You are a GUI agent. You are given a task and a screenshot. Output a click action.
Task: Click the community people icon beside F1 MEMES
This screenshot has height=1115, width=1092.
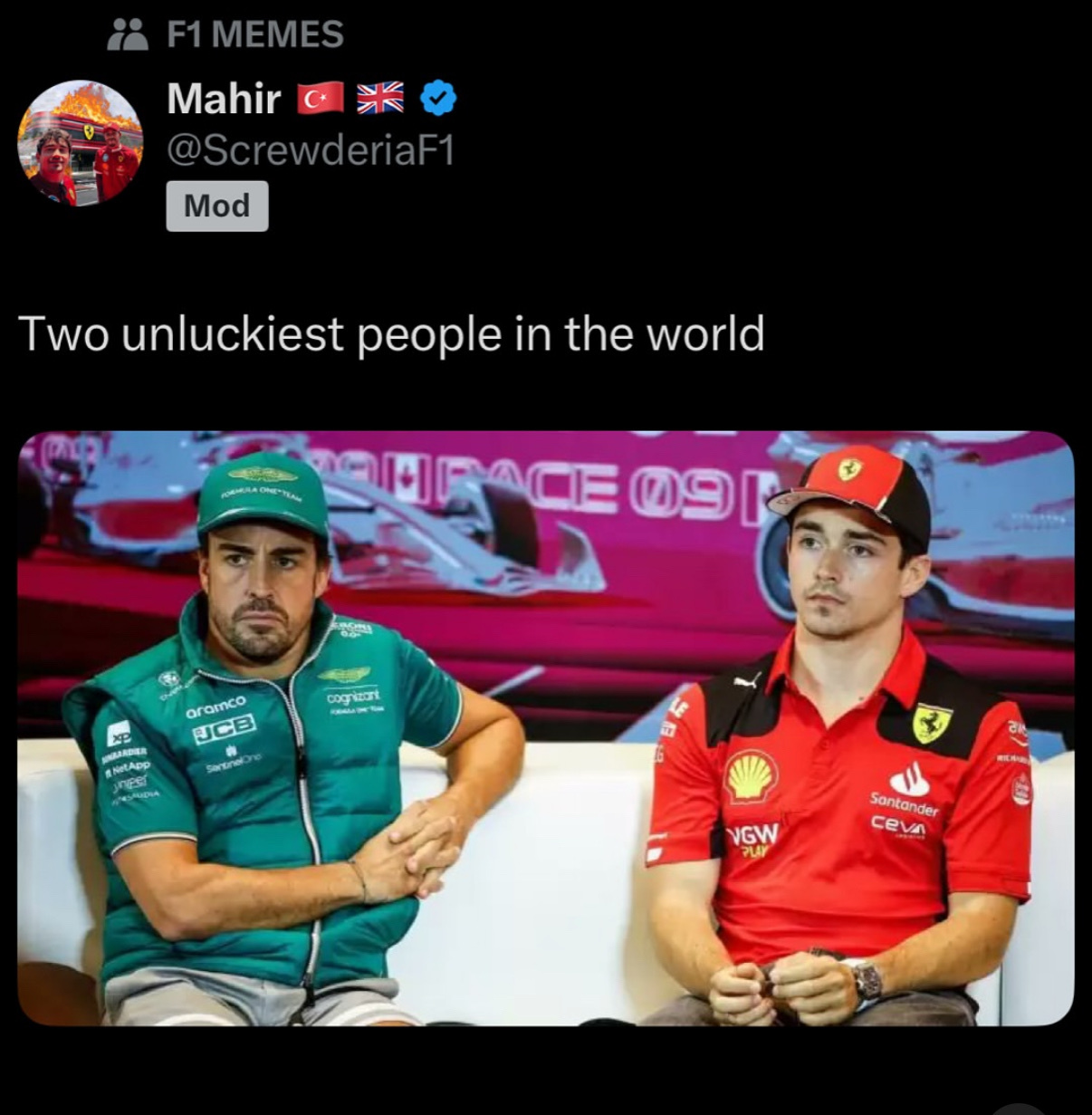[x=128, y=34]
